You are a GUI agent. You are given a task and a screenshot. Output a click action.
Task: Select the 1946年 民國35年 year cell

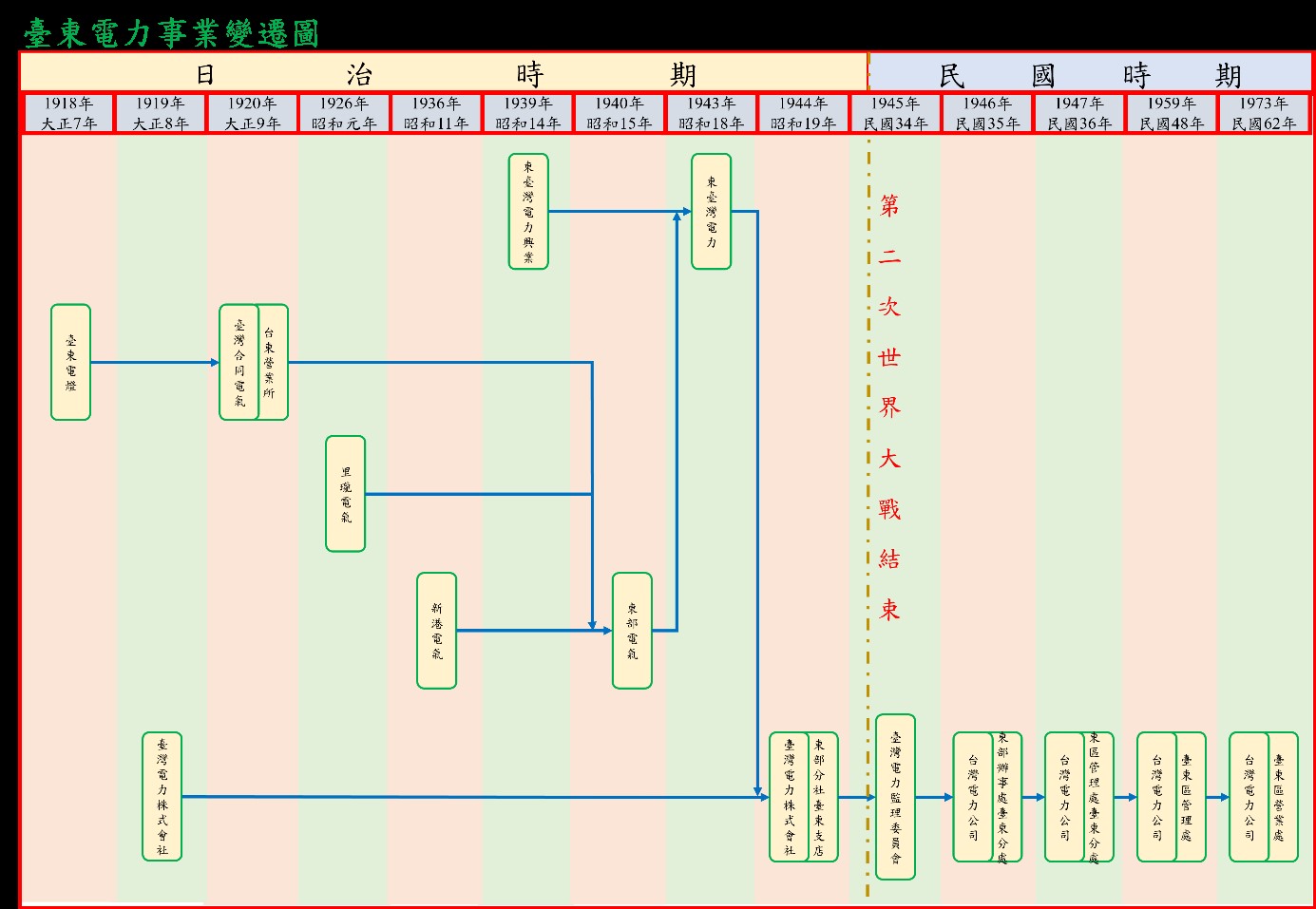click(987, 113)
